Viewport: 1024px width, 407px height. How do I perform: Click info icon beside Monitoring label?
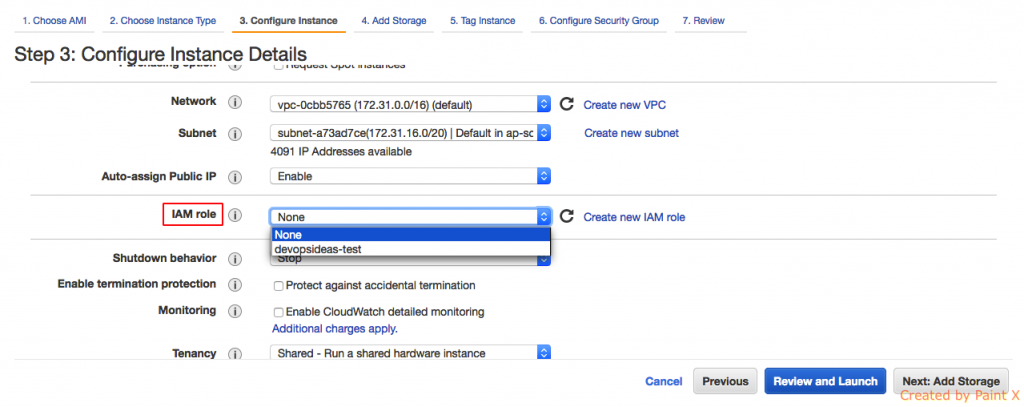pyautogui.click(x=236, y=311)
